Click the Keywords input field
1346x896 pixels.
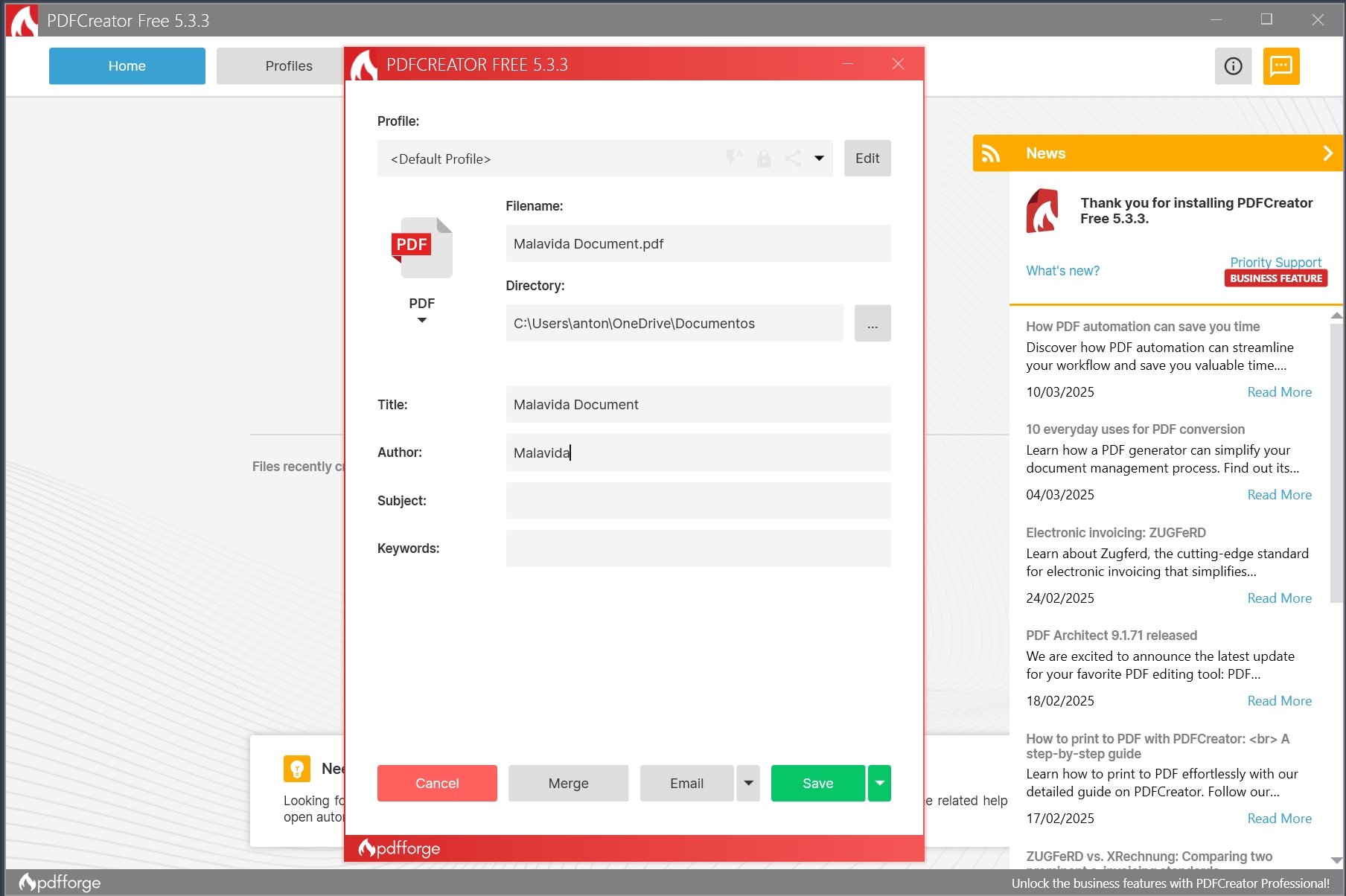pos(698,548)
